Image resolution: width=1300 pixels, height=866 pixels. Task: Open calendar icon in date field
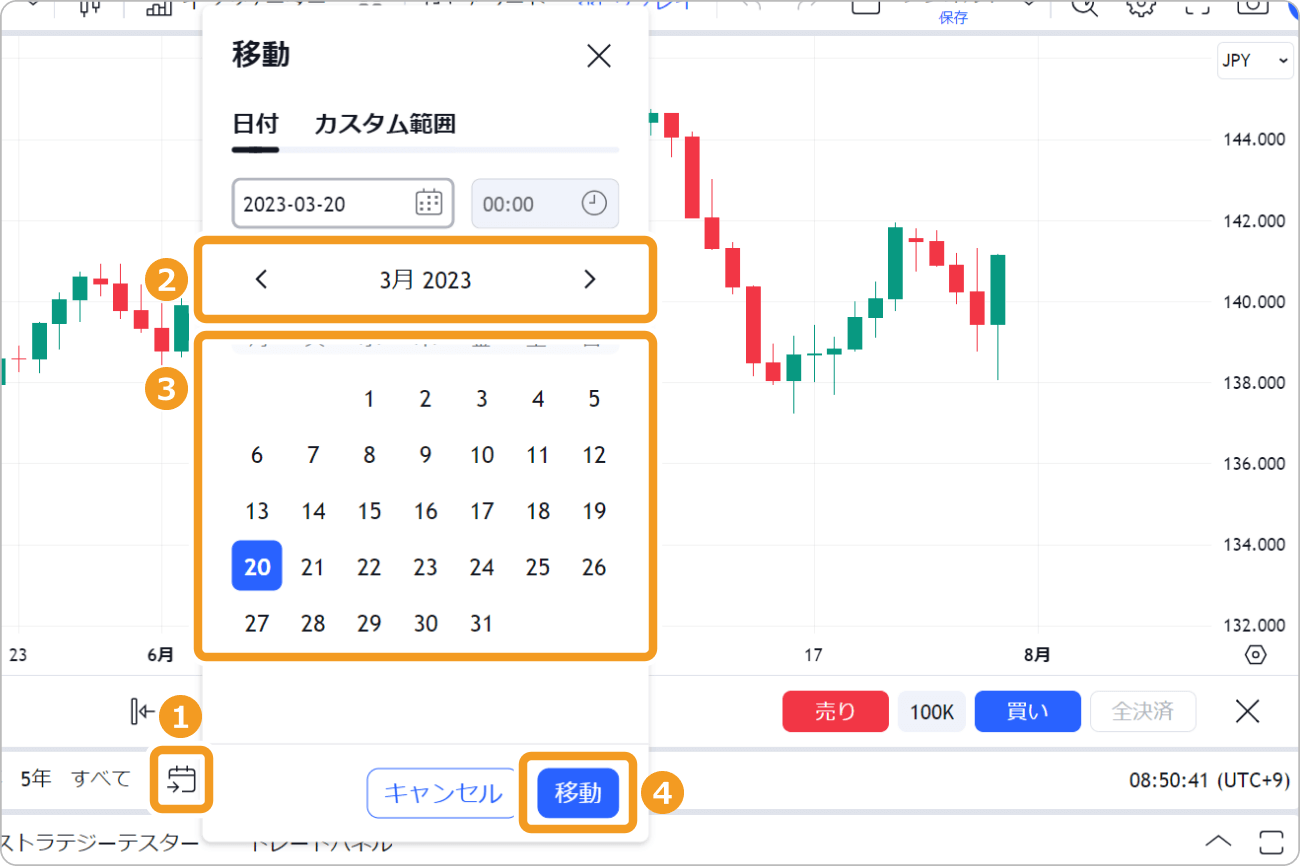click(x=428, y=203)
